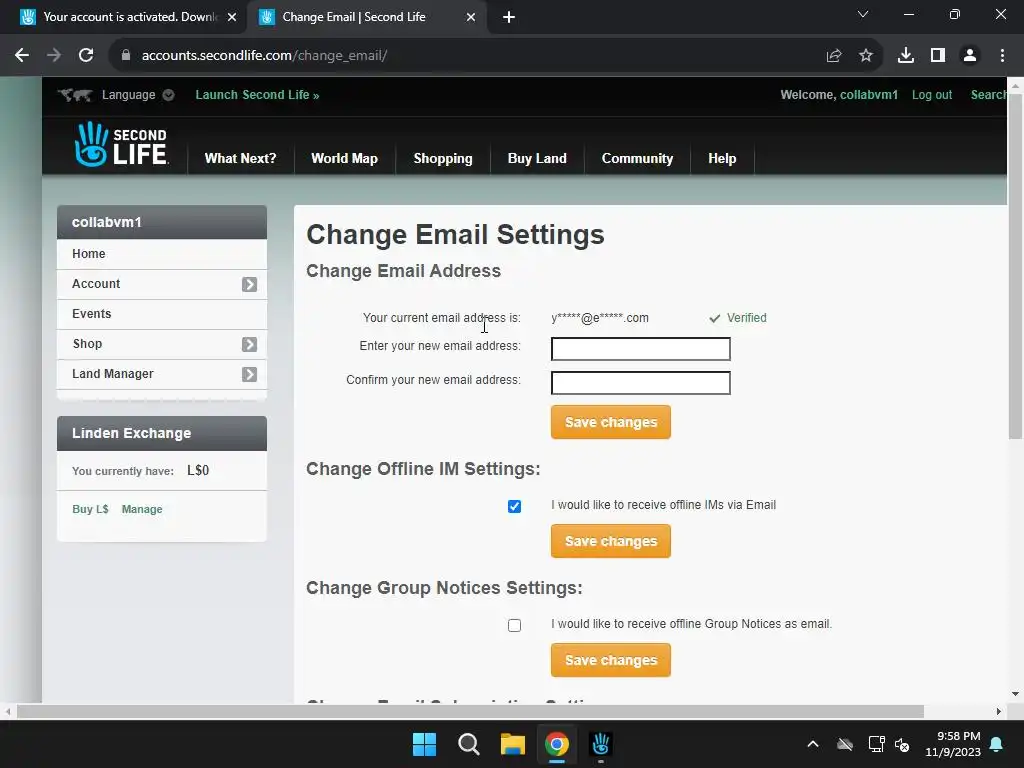Bookmark this page with the star icon
The image size is (1024, 768).
point(866,56)
